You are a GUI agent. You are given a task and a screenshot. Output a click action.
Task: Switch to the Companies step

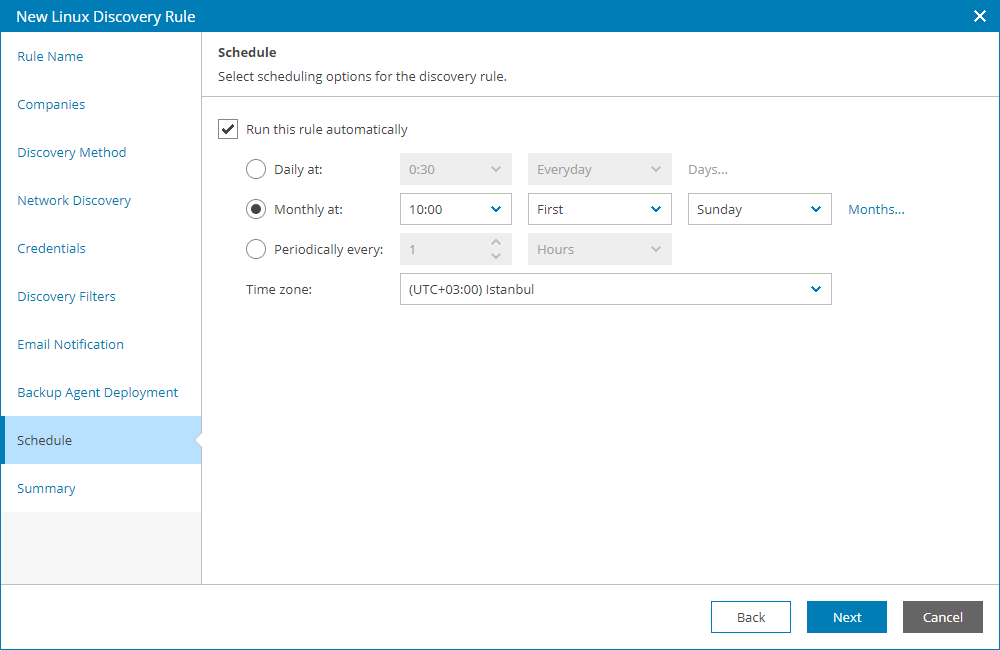coord(50,104)
